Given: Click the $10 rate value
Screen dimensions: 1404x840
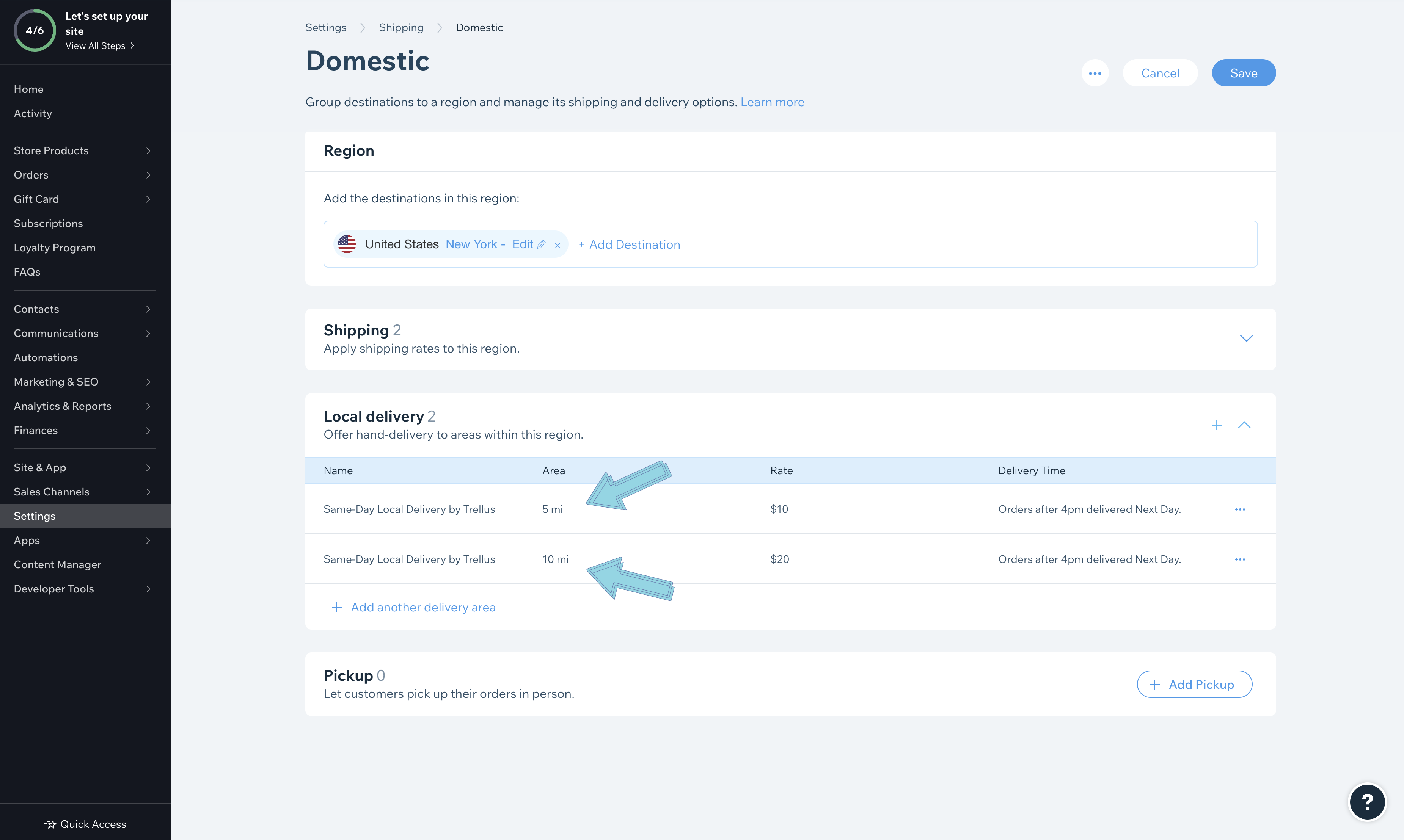Looking at the screenshot, I should (x=779, y=509).
